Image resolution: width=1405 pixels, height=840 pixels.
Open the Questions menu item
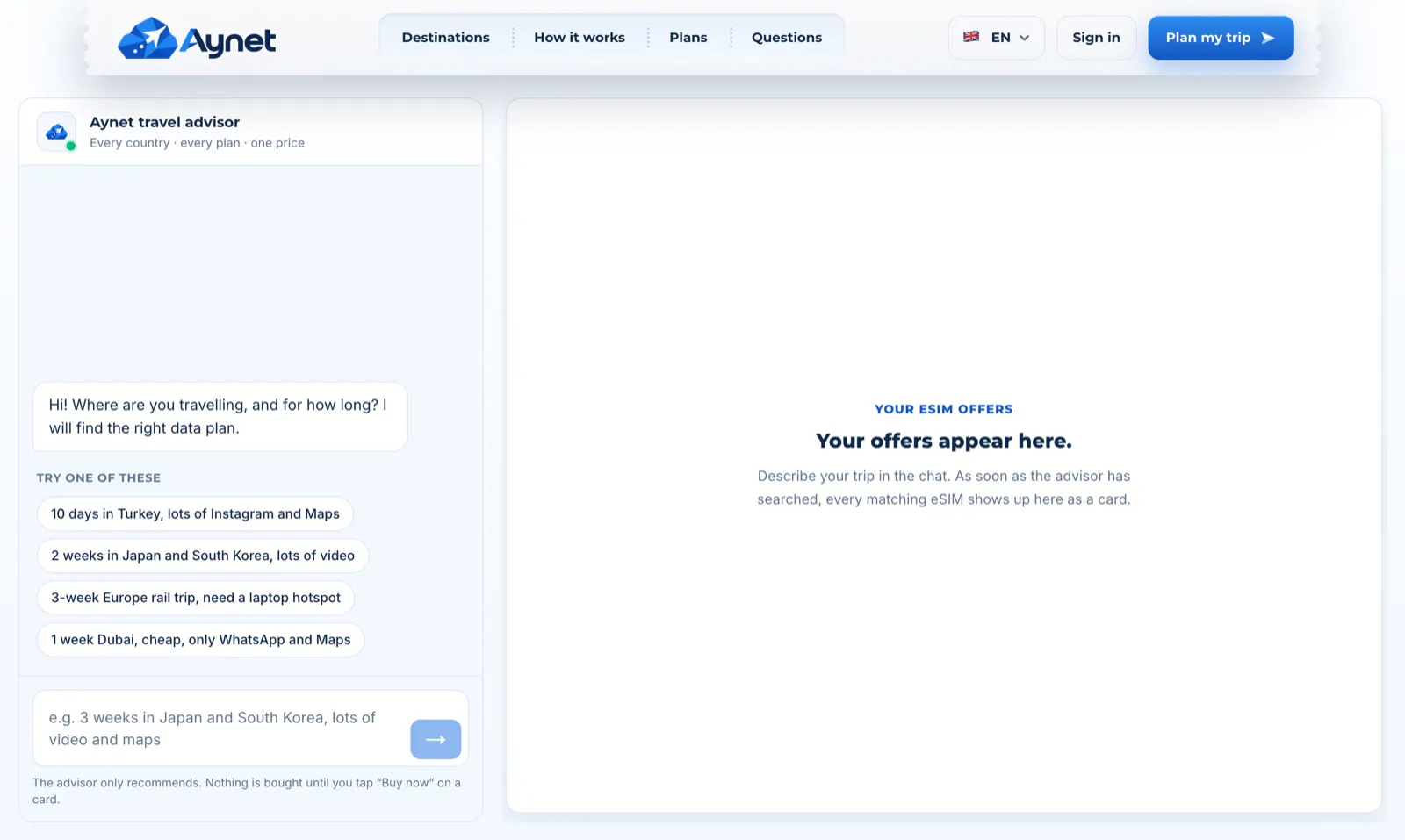(x=787, y=38)
